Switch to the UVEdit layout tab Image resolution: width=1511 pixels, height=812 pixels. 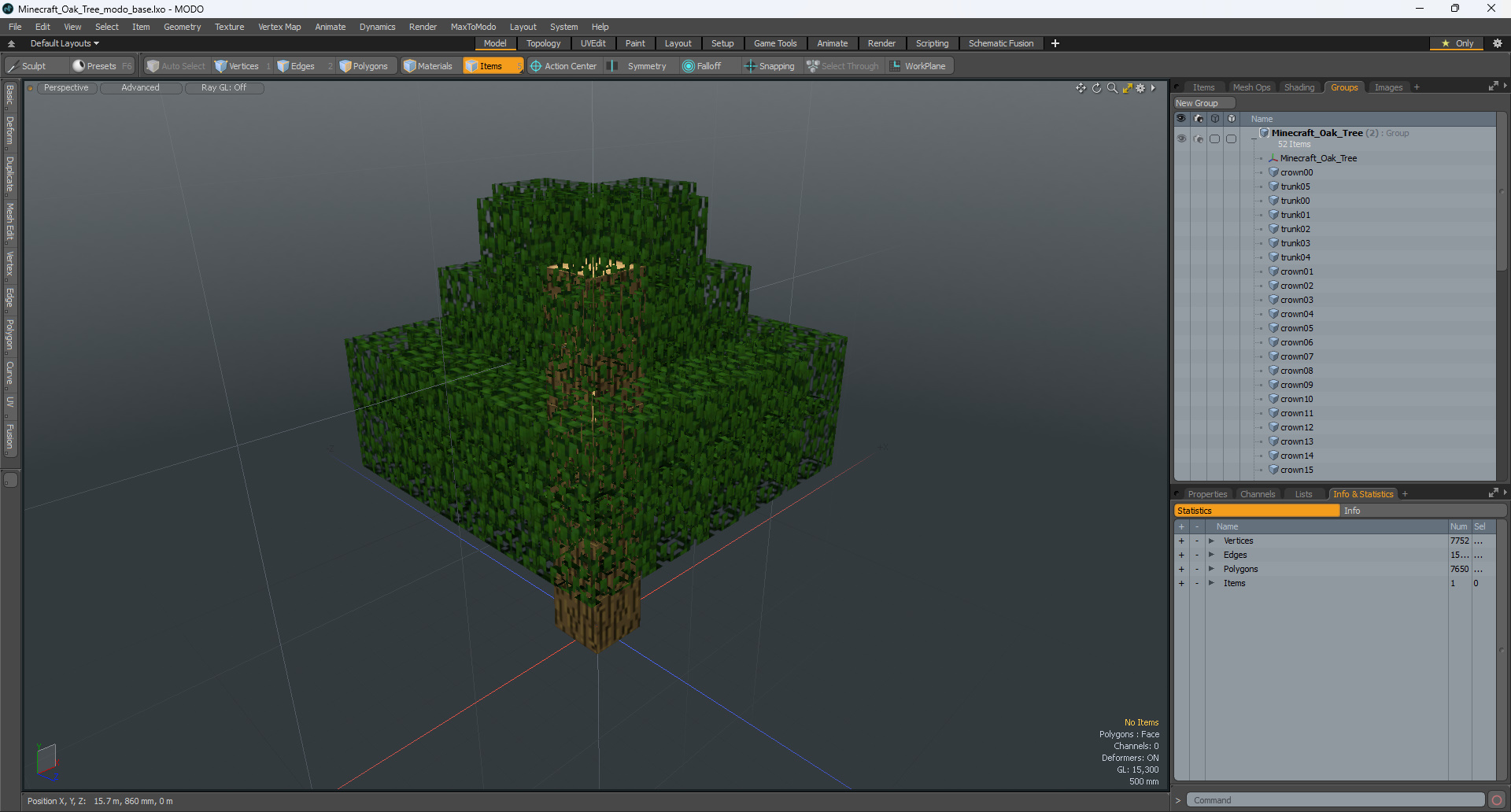(x=593, y=43)
